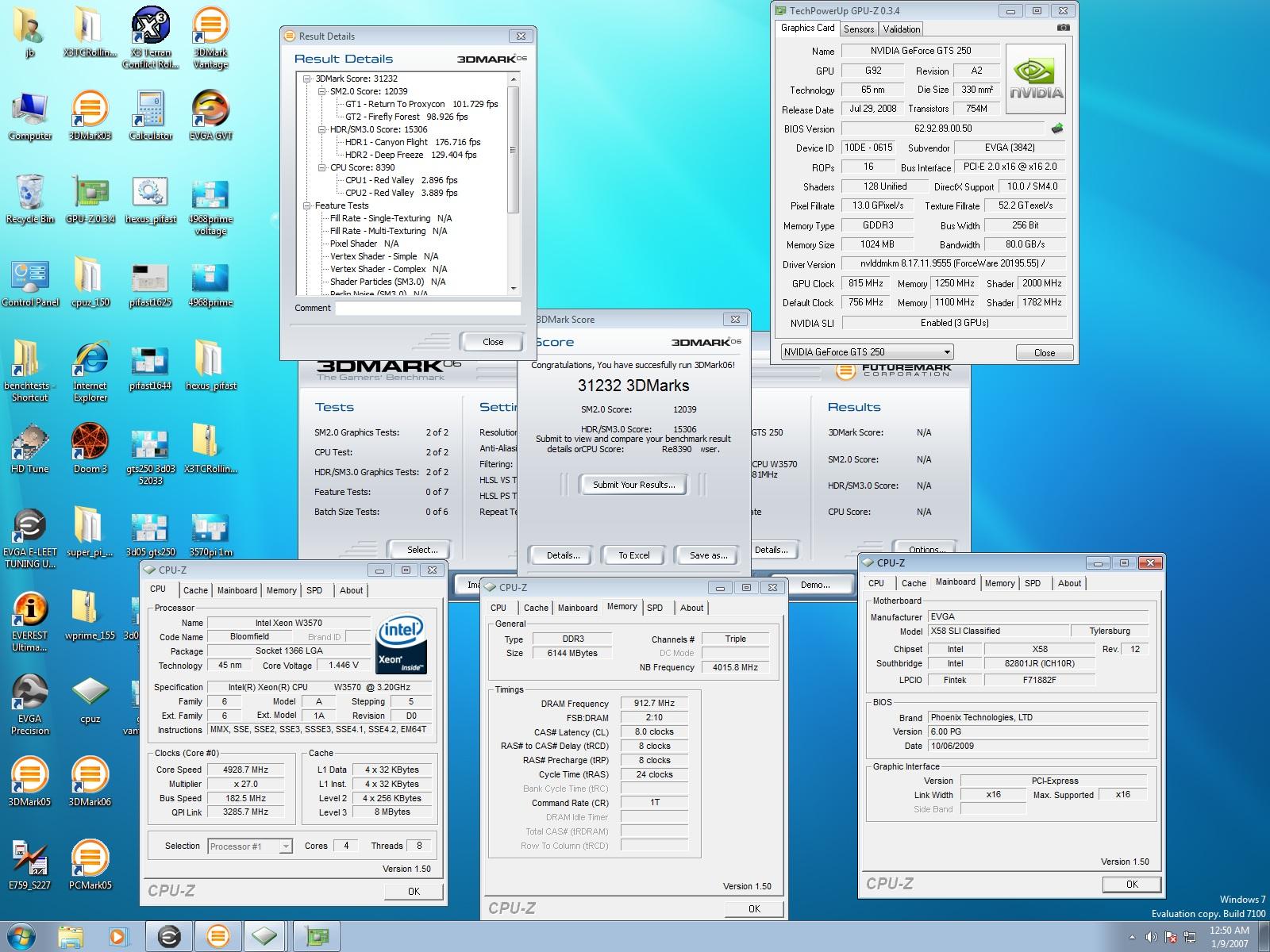Click the Comment input field
Screen dimensions: 1270x952
click(428, 308)
